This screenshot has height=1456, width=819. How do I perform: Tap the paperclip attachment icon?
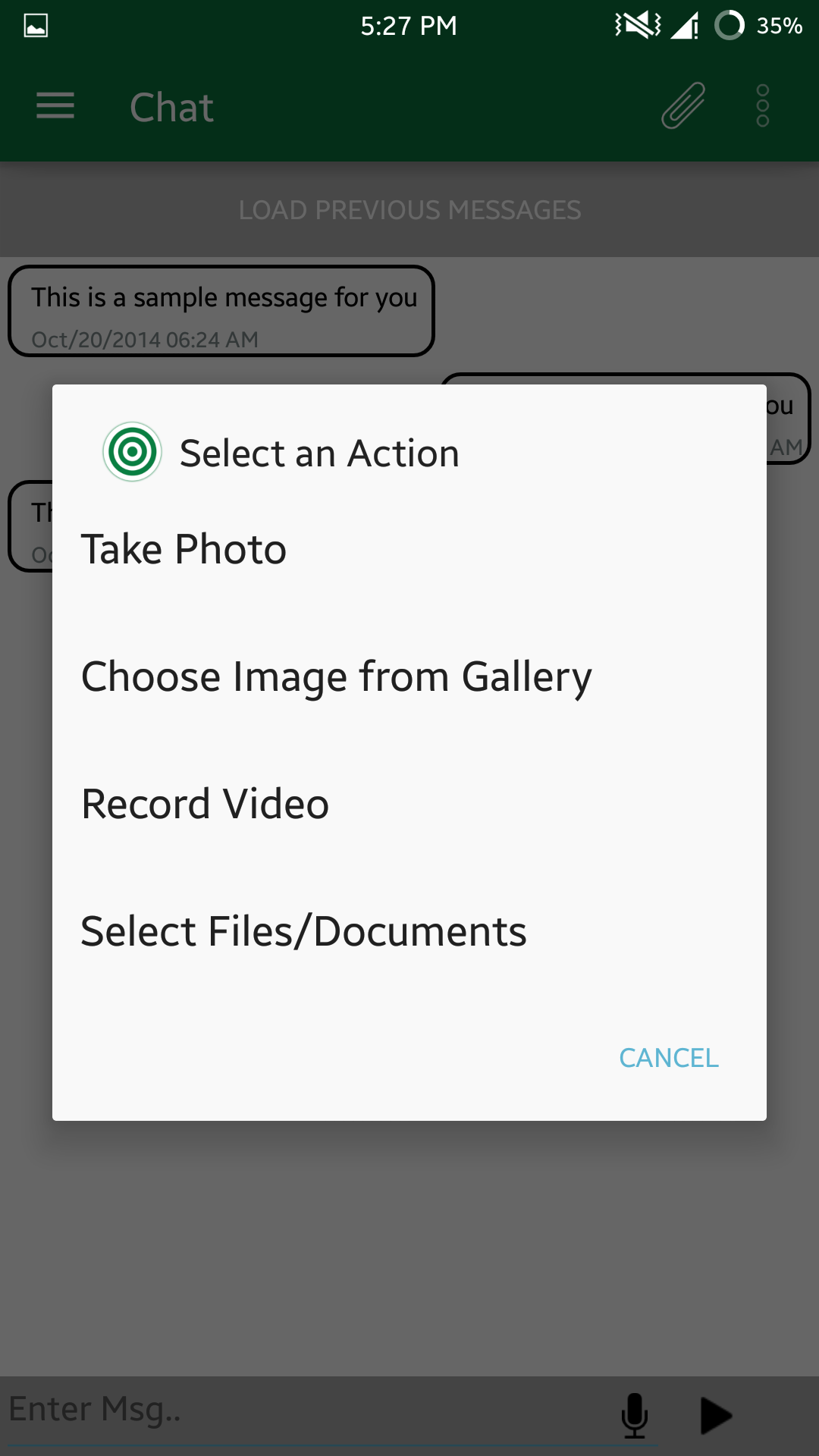(682, 106)
